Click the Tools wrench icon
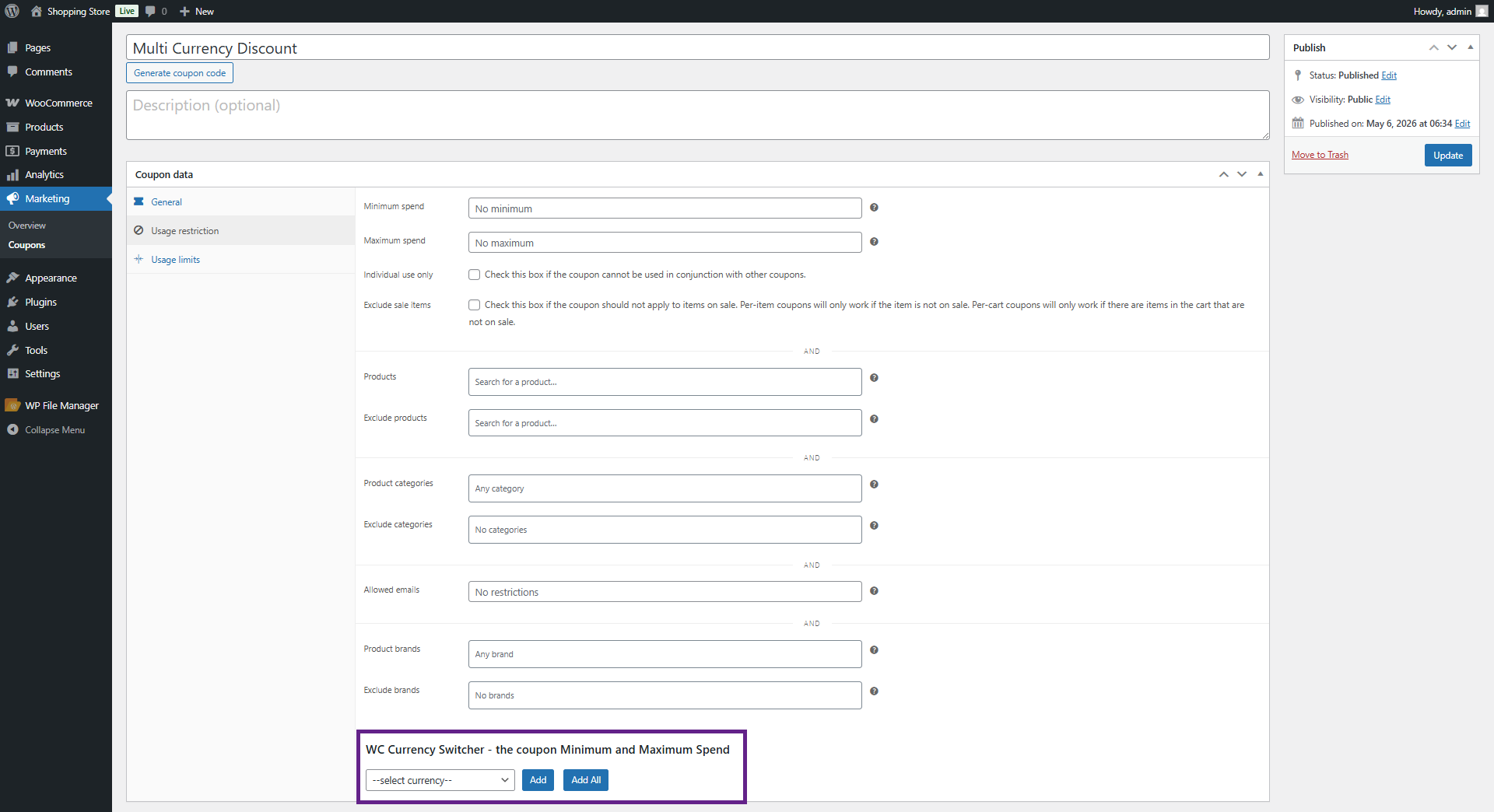Viewport: 1494px width, 812px height. (12, 350)
